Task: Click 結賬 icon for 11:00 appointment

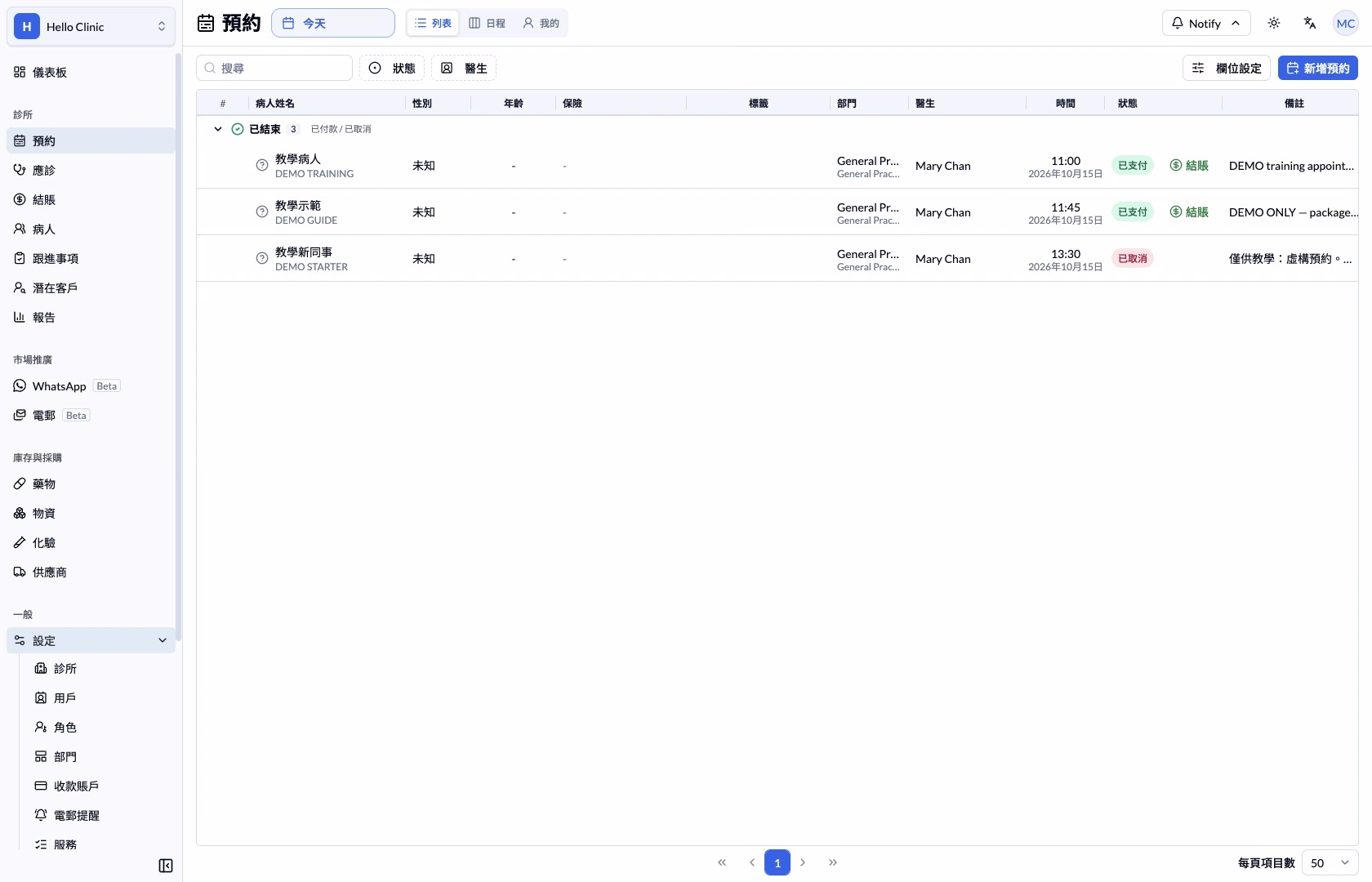Action: pos(1189,165)
